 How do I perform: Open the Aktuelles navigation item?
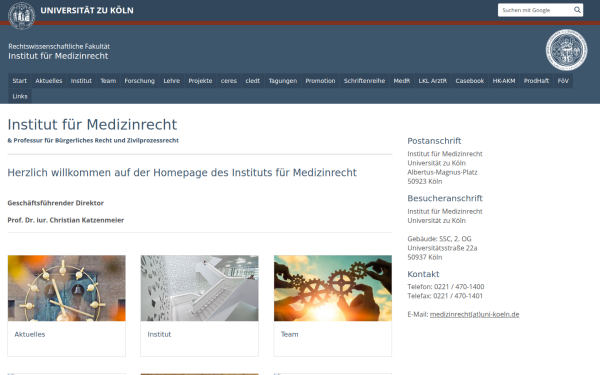[49, 81]
